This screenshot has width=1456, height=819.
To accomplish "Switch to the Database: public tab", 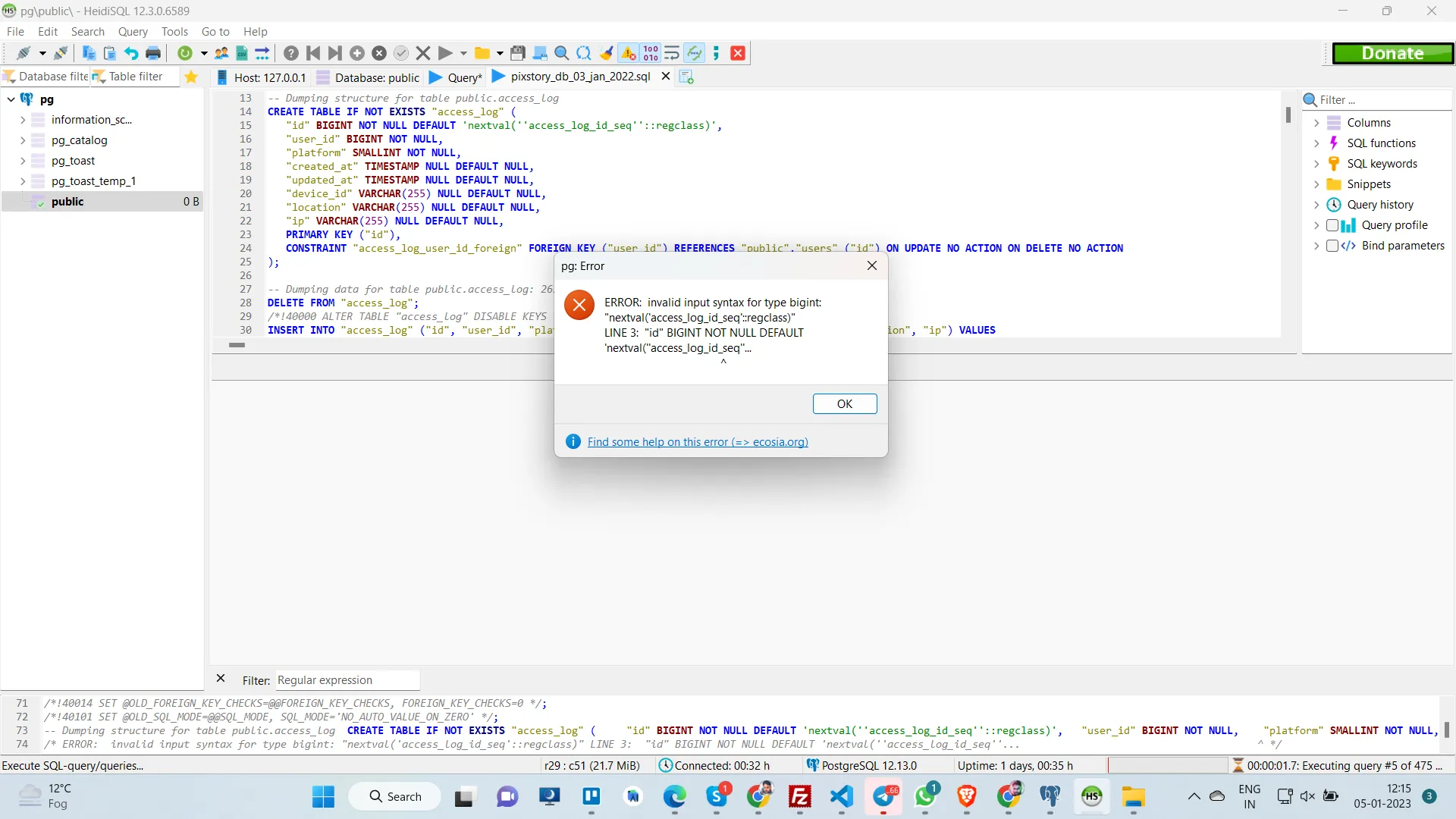I will click(369, 77).
